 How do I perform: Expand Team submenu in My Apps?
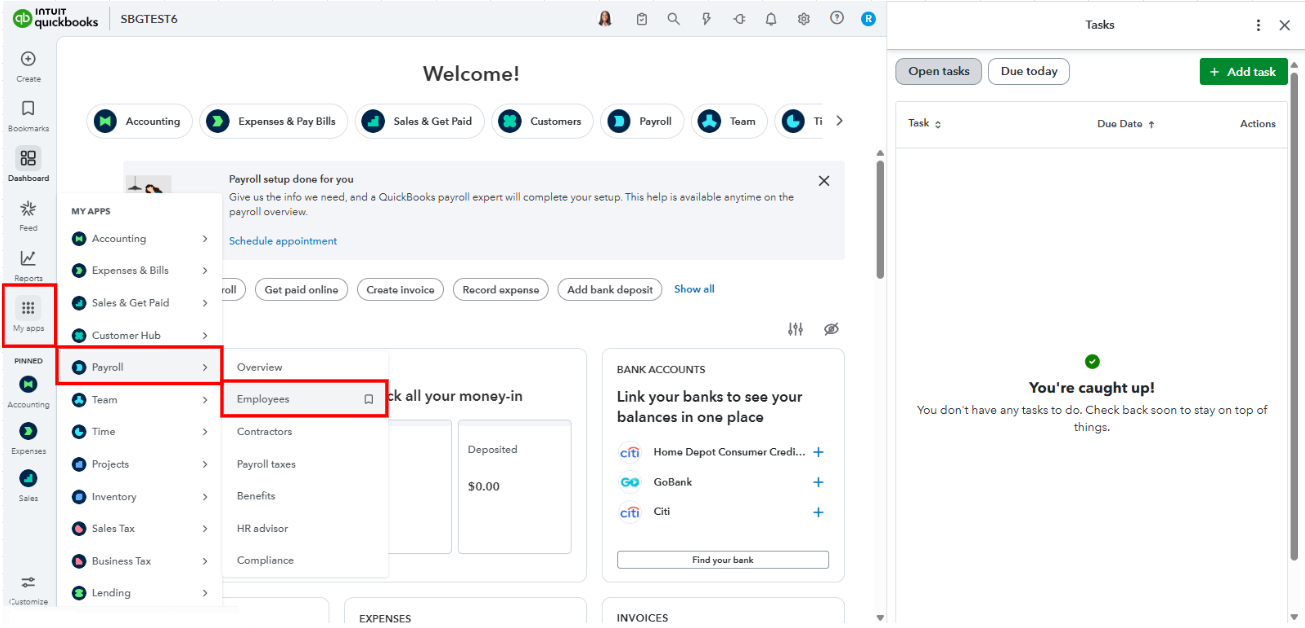(205, 400)
